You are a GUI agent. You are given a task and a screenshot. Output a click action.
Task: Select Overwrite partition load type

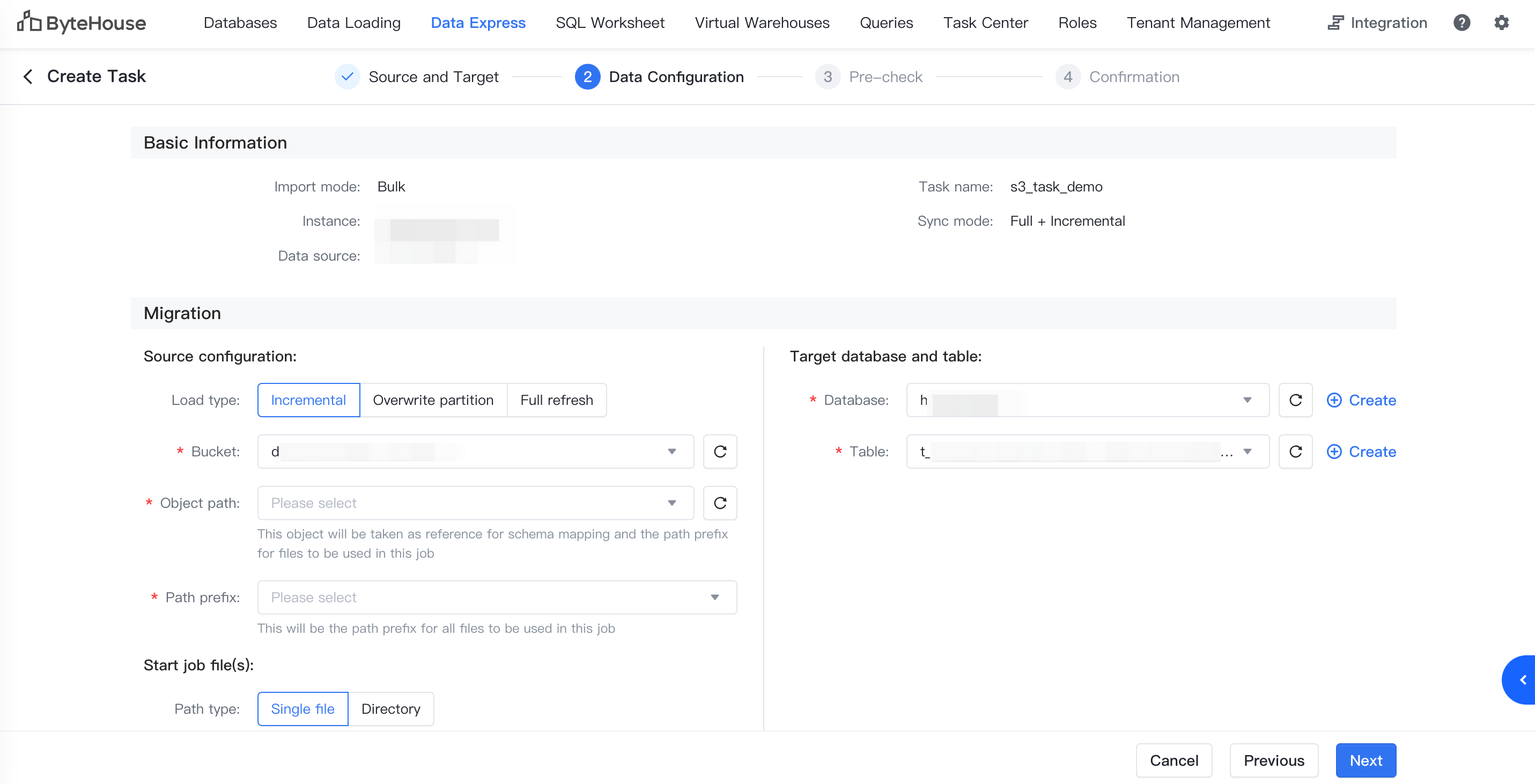[x=433, y=400]
